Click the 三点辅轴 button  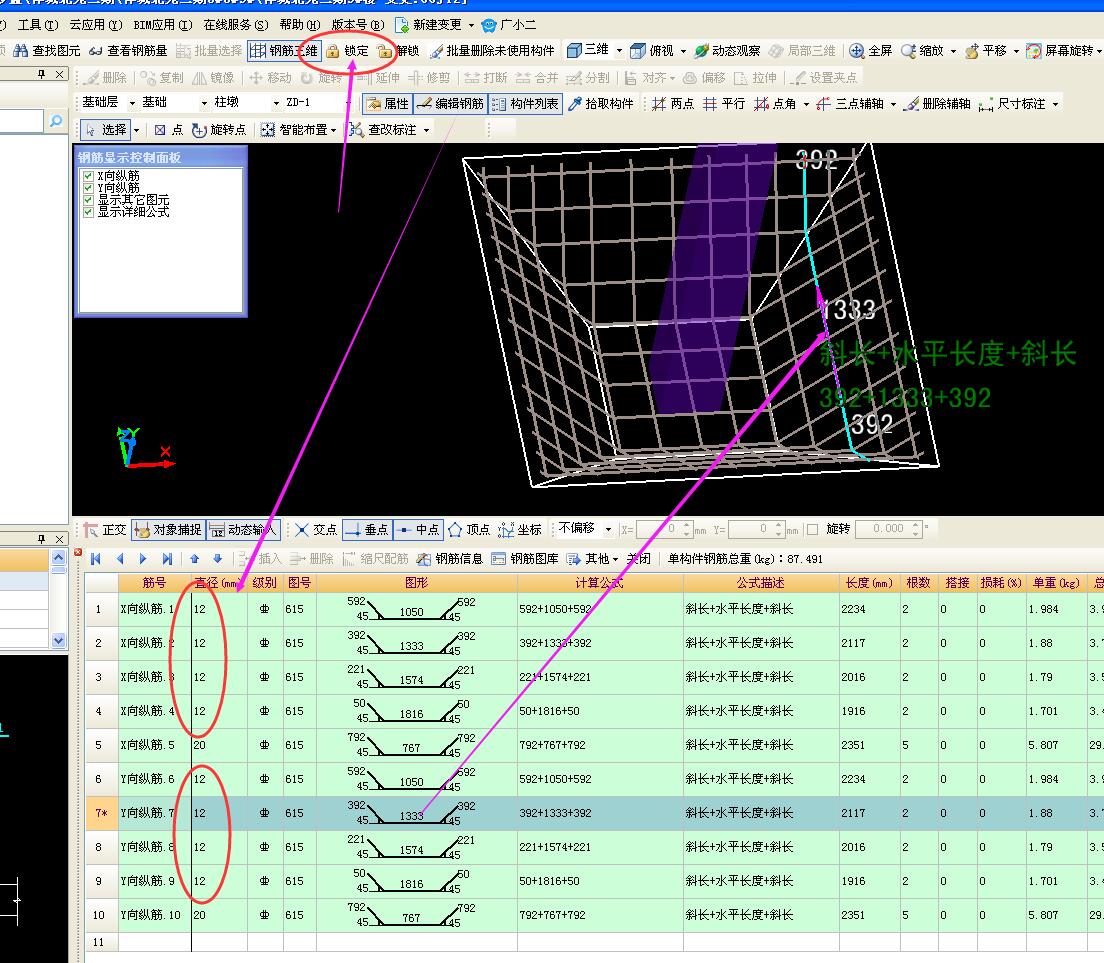click(x=851, y=103)
